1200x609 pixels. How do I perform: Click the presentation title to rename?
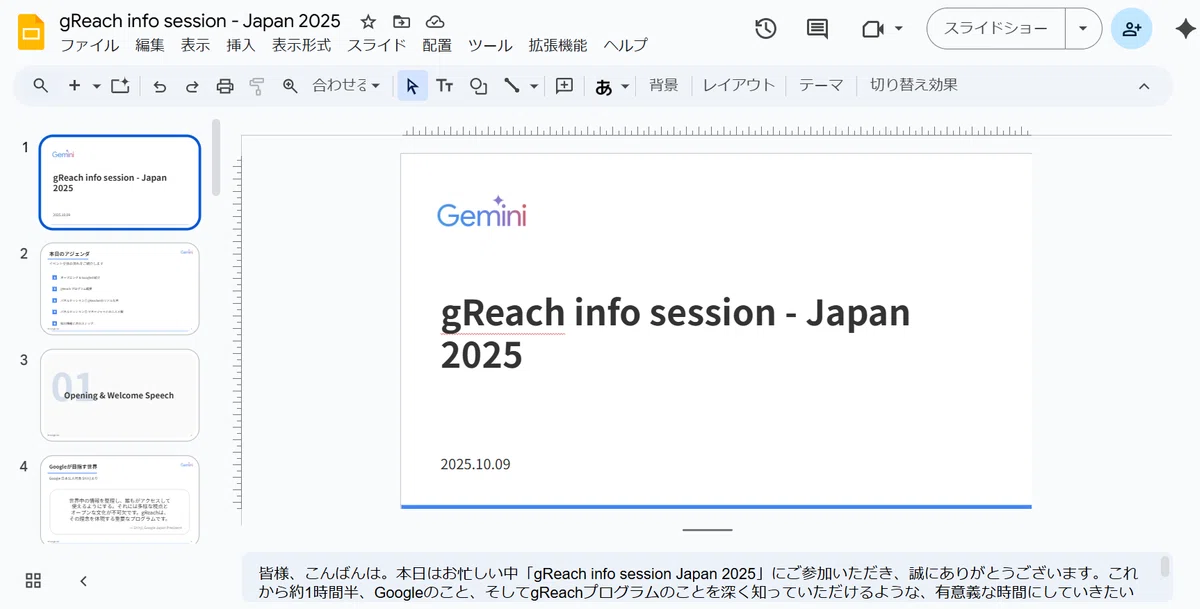coord(200,21)
